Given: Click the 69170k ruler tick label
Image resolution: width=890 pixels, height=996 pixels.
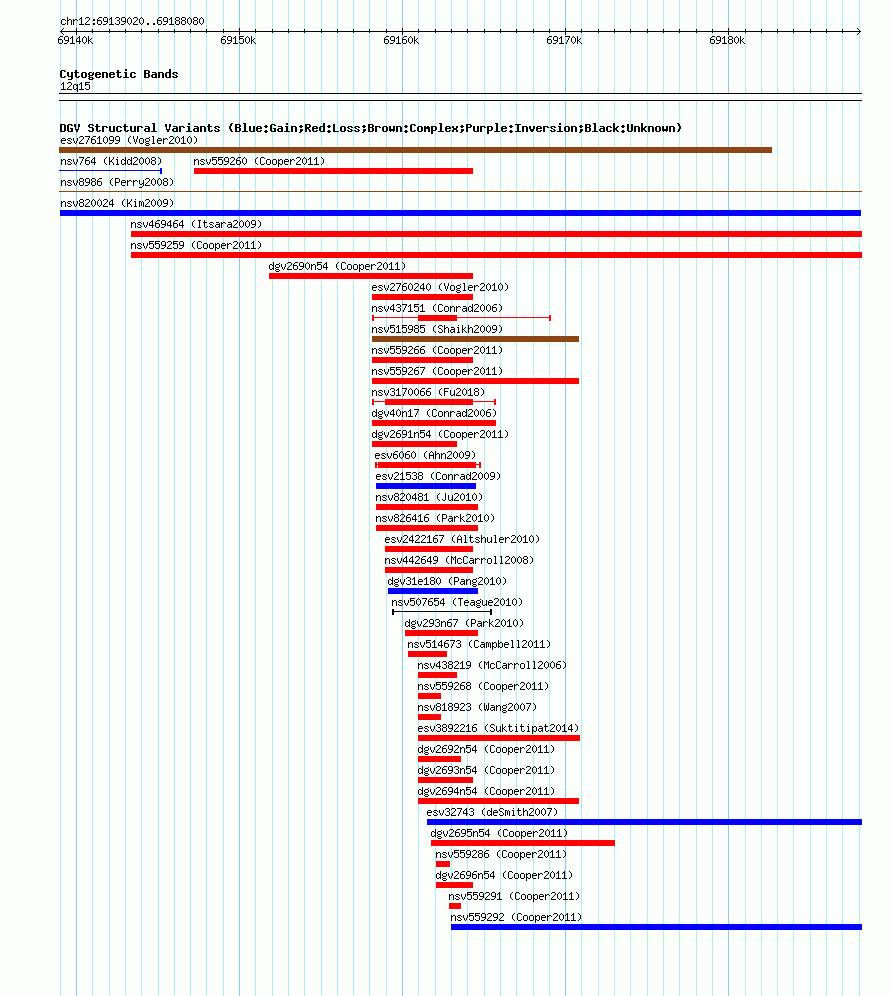Looking at the screenshot, I should pos(564,40).
